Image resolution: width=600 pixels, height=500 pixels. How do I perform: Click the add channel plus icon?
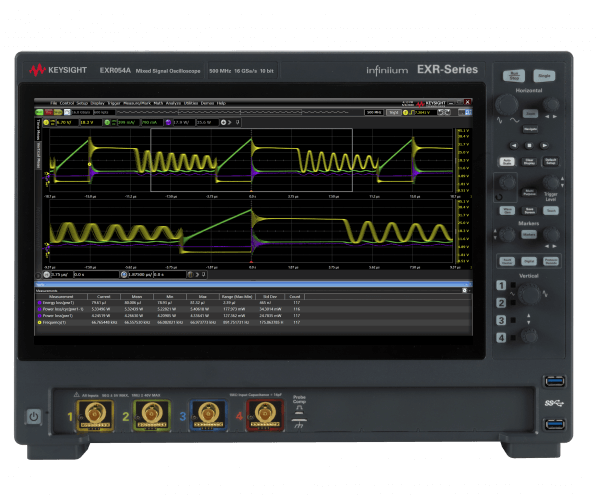point(223,122)
